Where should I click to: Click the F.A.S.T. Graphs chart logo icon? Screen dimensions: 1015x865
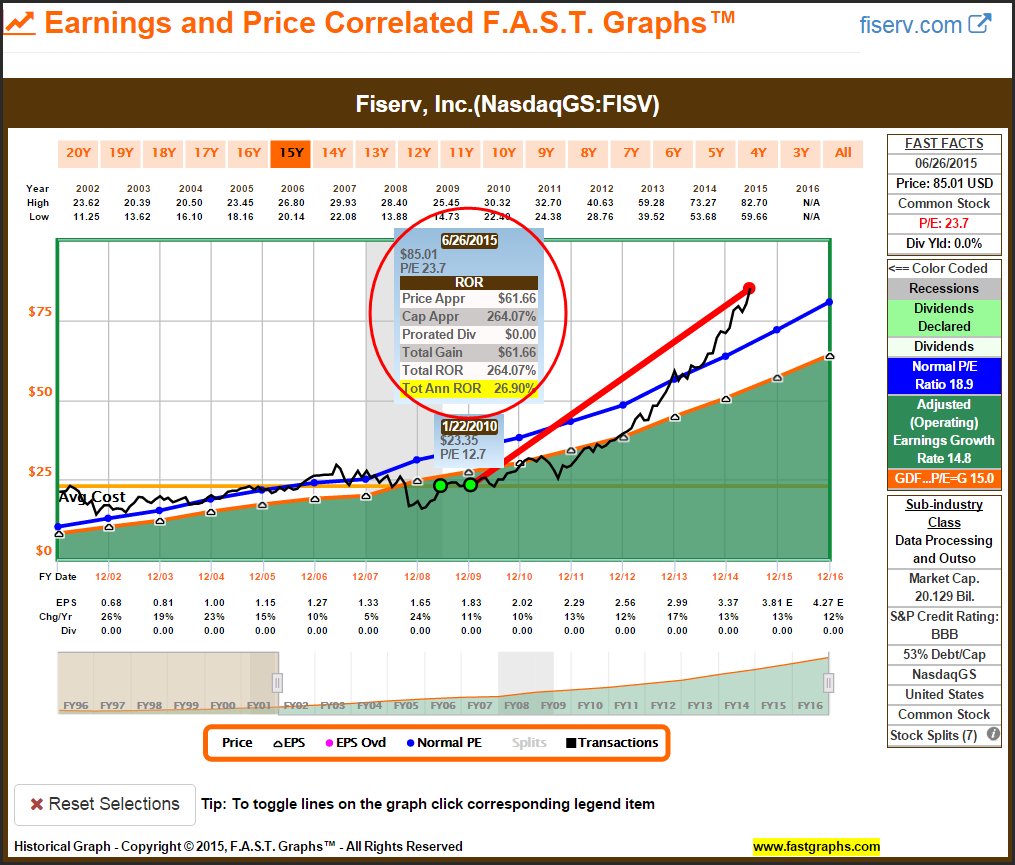click(22, 23)
